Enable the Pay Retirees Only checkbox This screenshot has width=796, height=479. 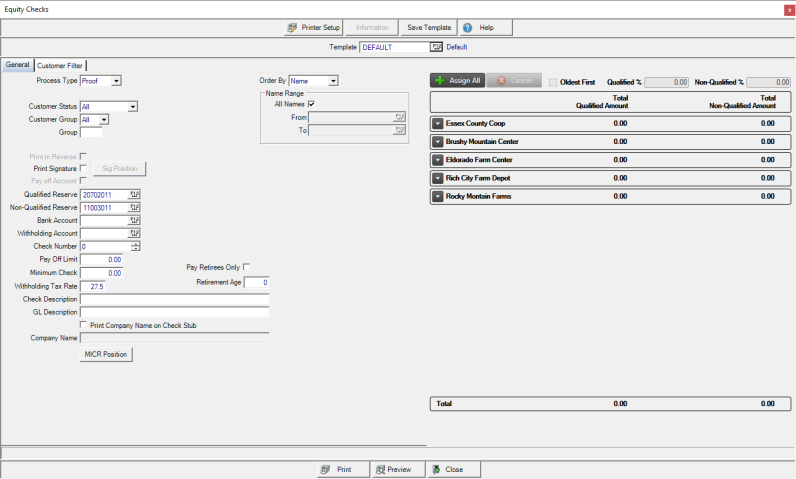click(247, 267)
